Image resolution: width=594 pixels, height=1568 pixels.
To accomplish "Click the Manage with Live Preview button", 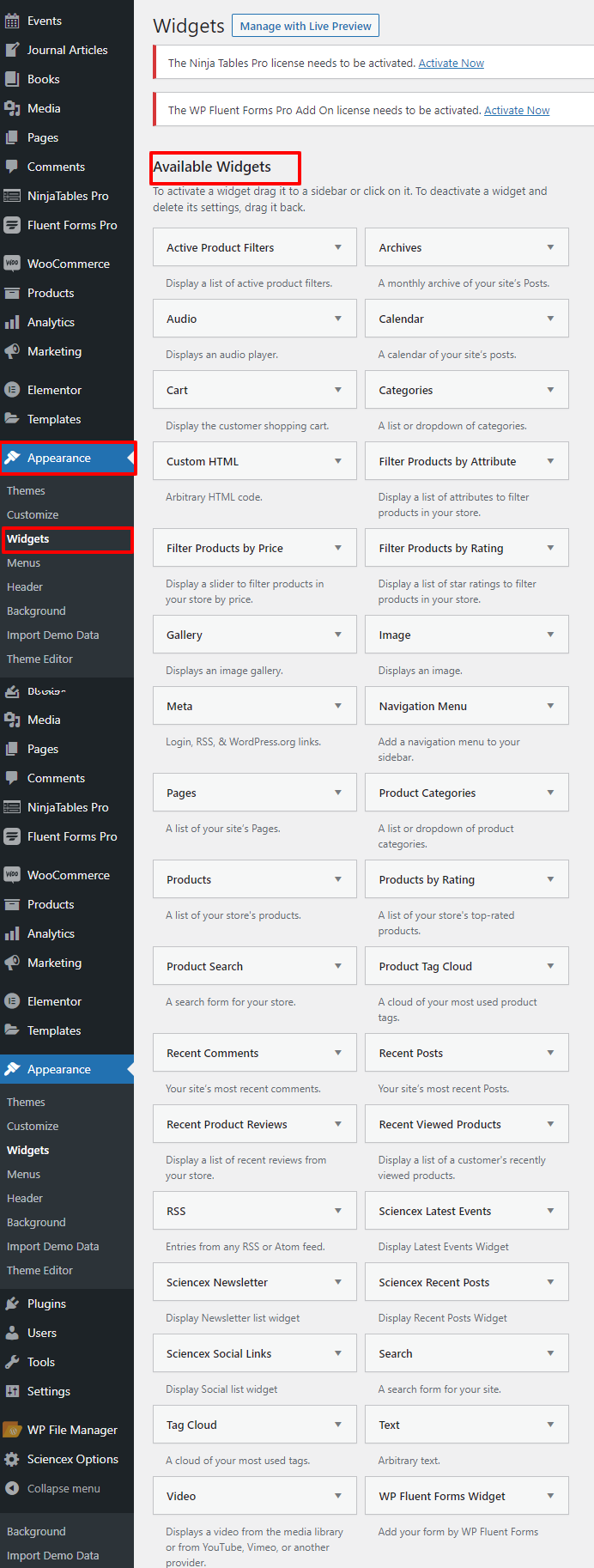I will tap(305, 25).
